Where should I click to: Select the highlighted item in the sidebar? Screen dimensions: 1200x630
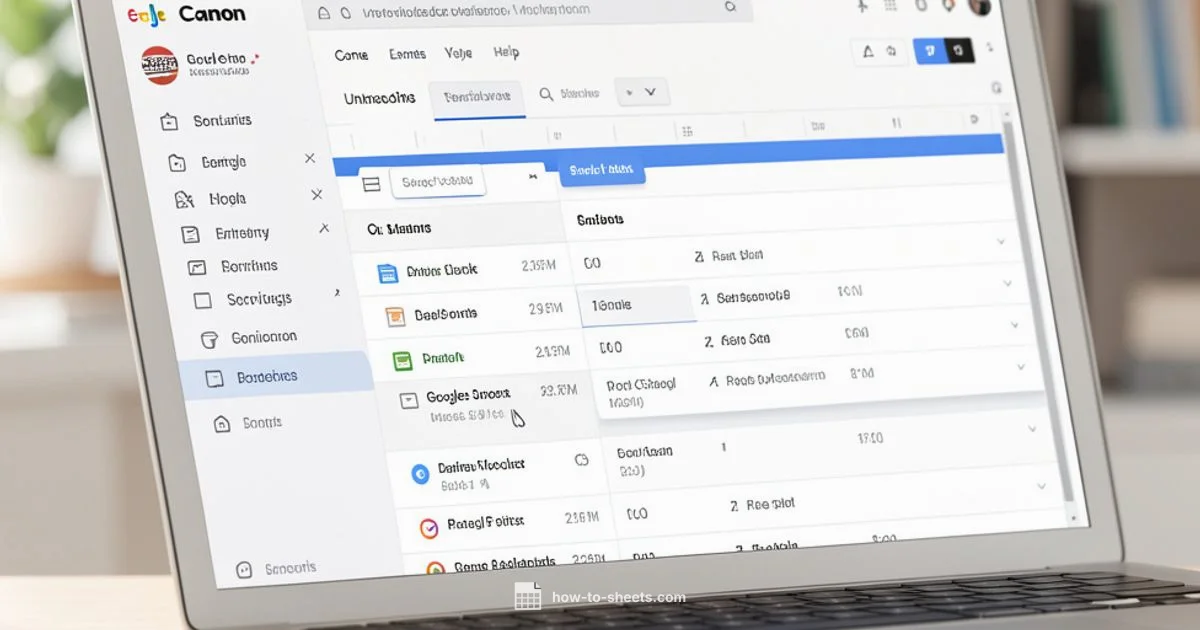tap(266, 378)
